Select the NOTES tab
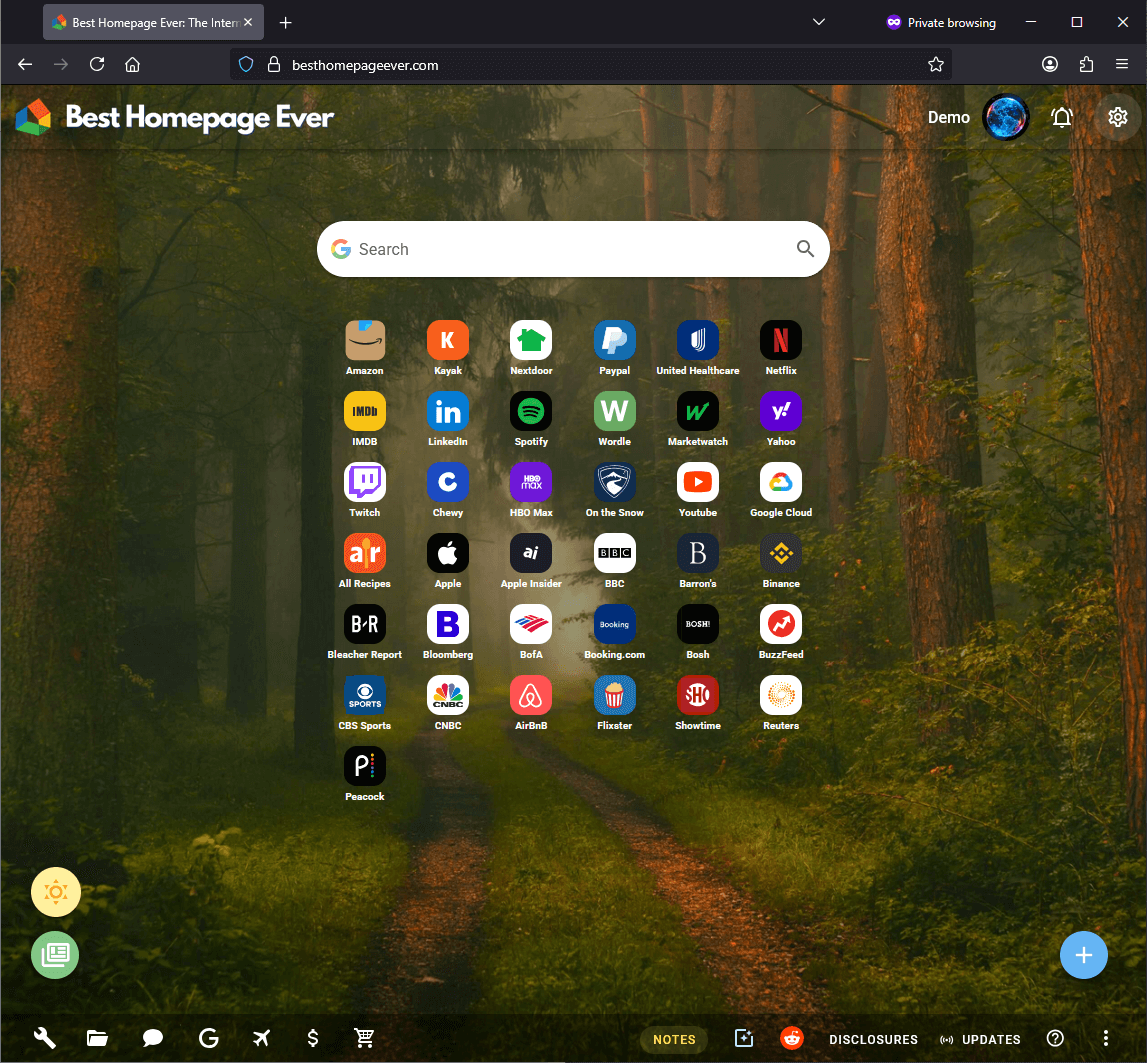 point(673,1039)
